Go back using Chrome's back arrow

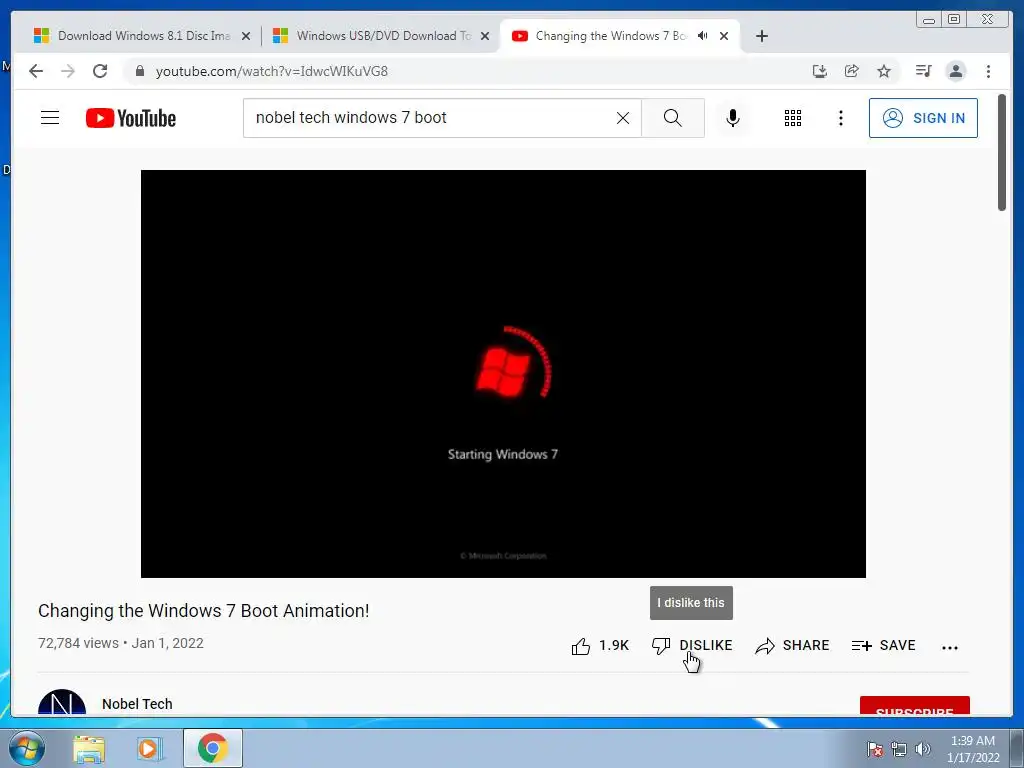click(x=36, y=71)
